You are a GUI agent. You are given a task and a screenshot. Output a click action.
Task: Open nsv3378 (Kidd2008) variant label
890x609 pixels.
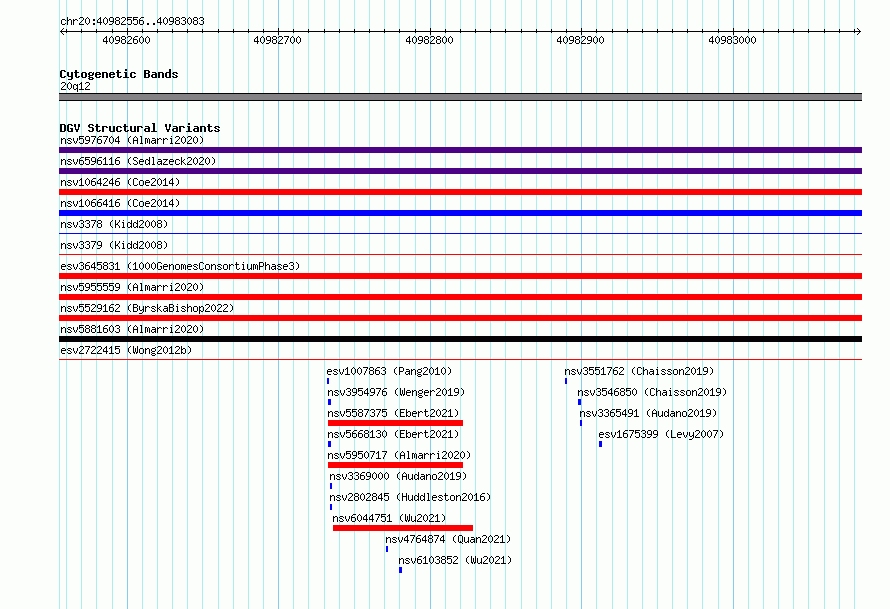click(x=114, y=224)
